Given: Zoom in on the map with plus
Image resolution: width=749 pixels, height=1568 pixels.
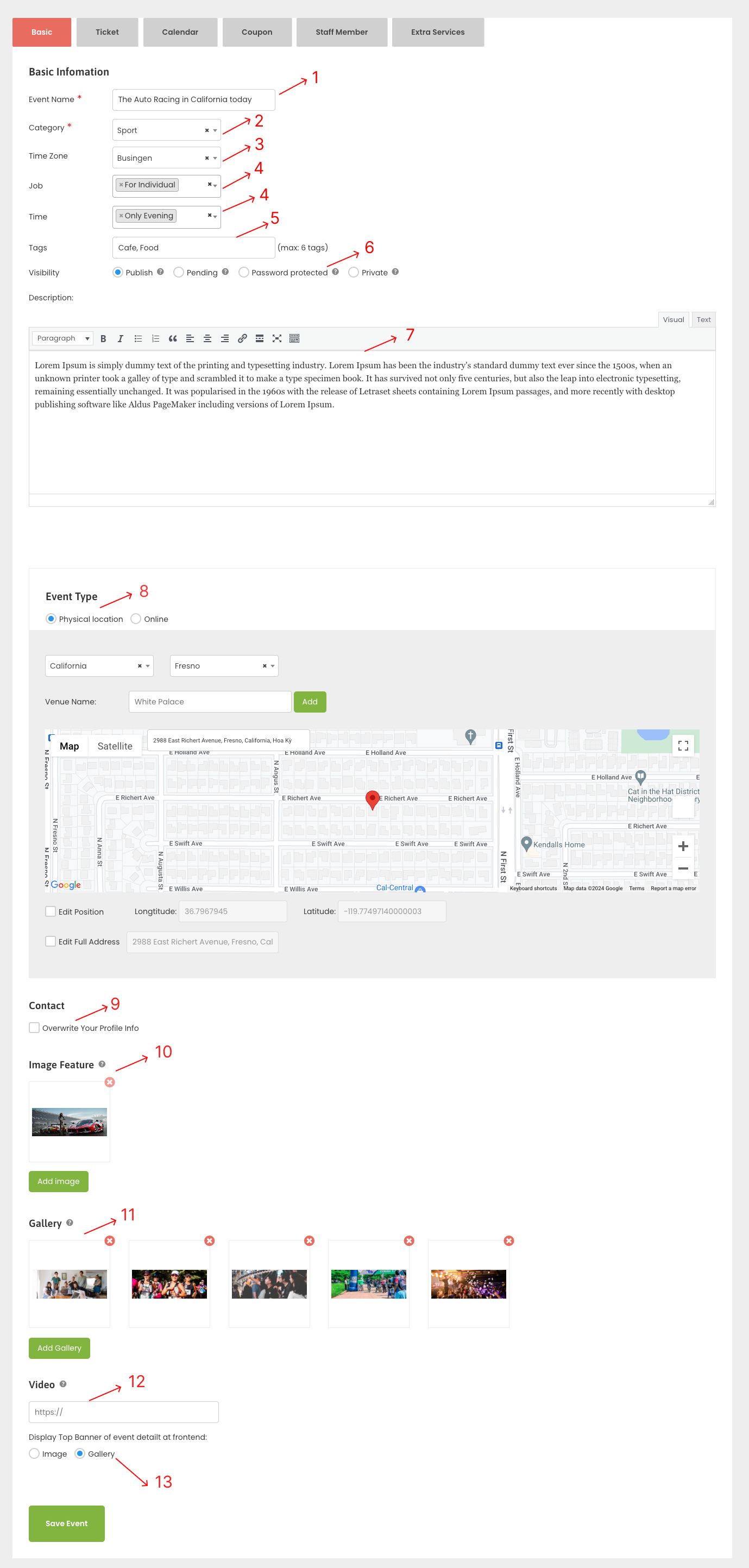Looking at the screenshot, I should (x=683, y=846).
